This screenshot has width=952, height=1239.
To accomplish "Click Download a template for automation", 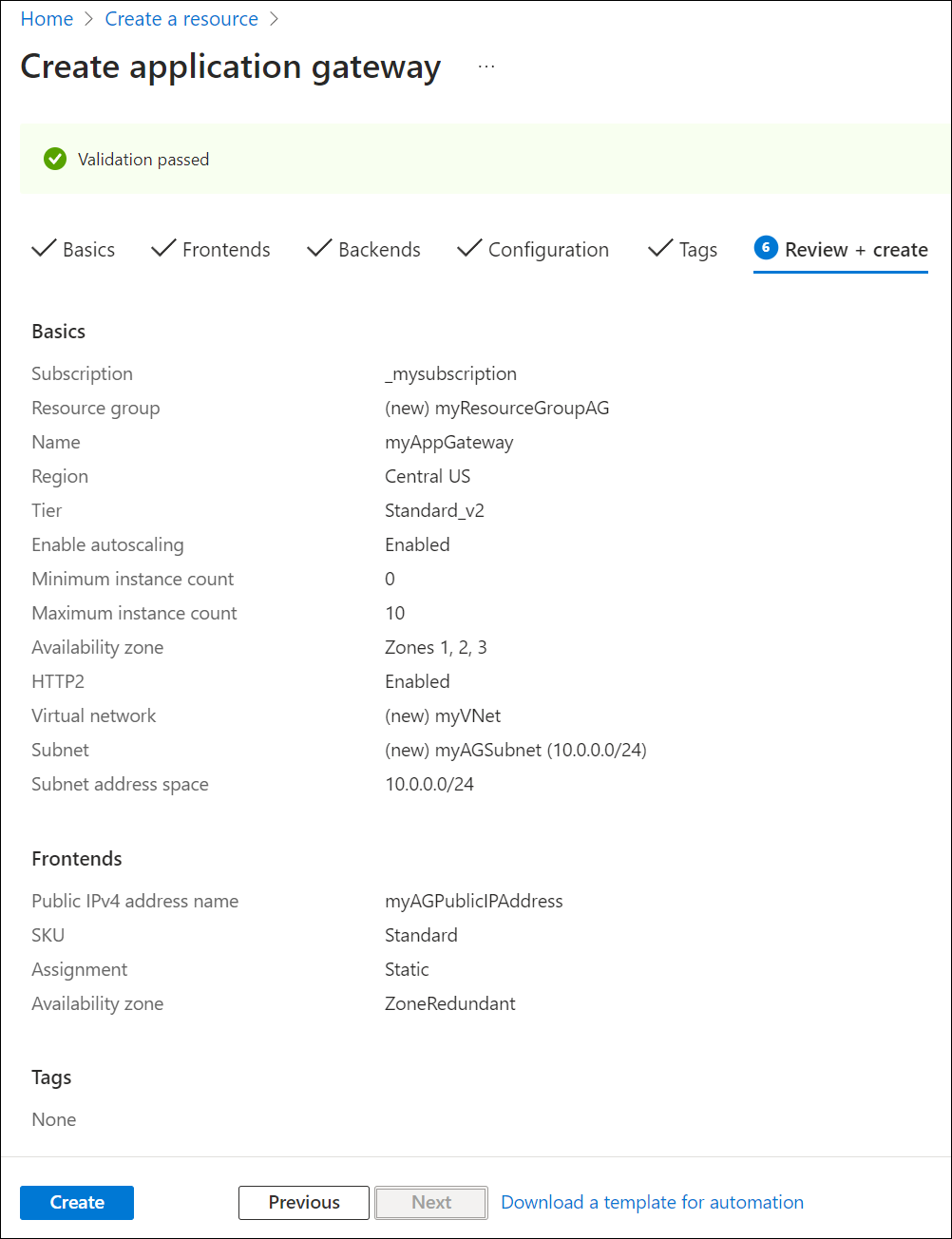I will tap(651, 1202).
